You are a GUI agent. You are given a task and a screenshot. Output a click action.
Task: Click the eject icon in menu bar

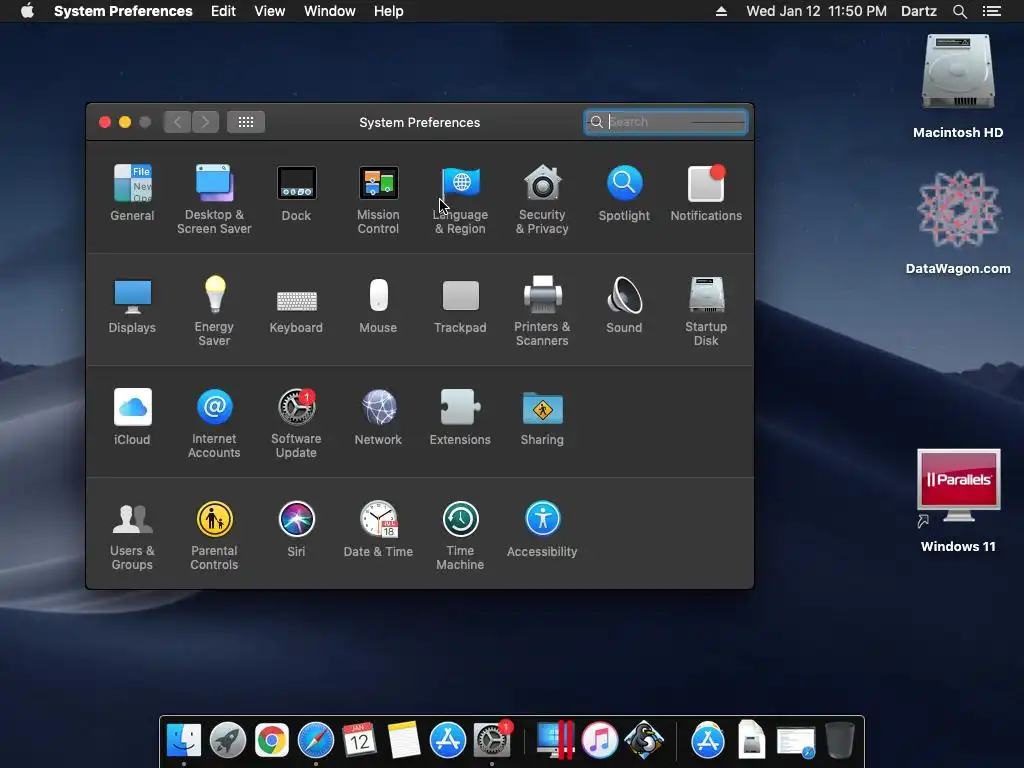point(722,11)
